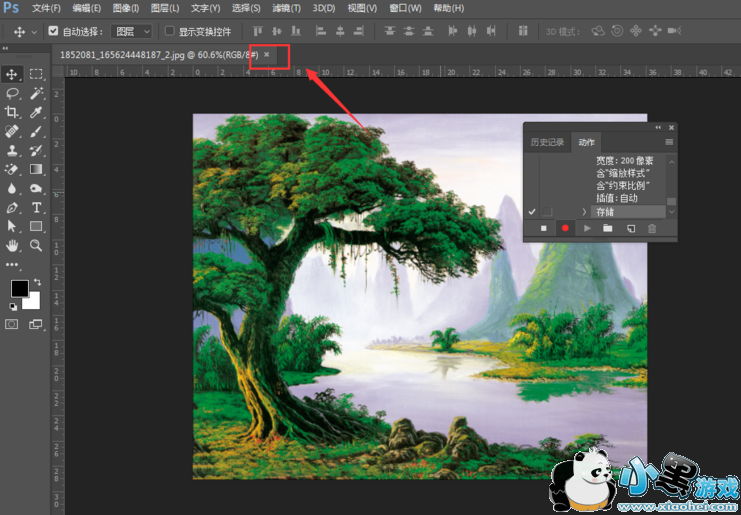
Task: Switch to the 动作 tab
Action: point(586,142)
